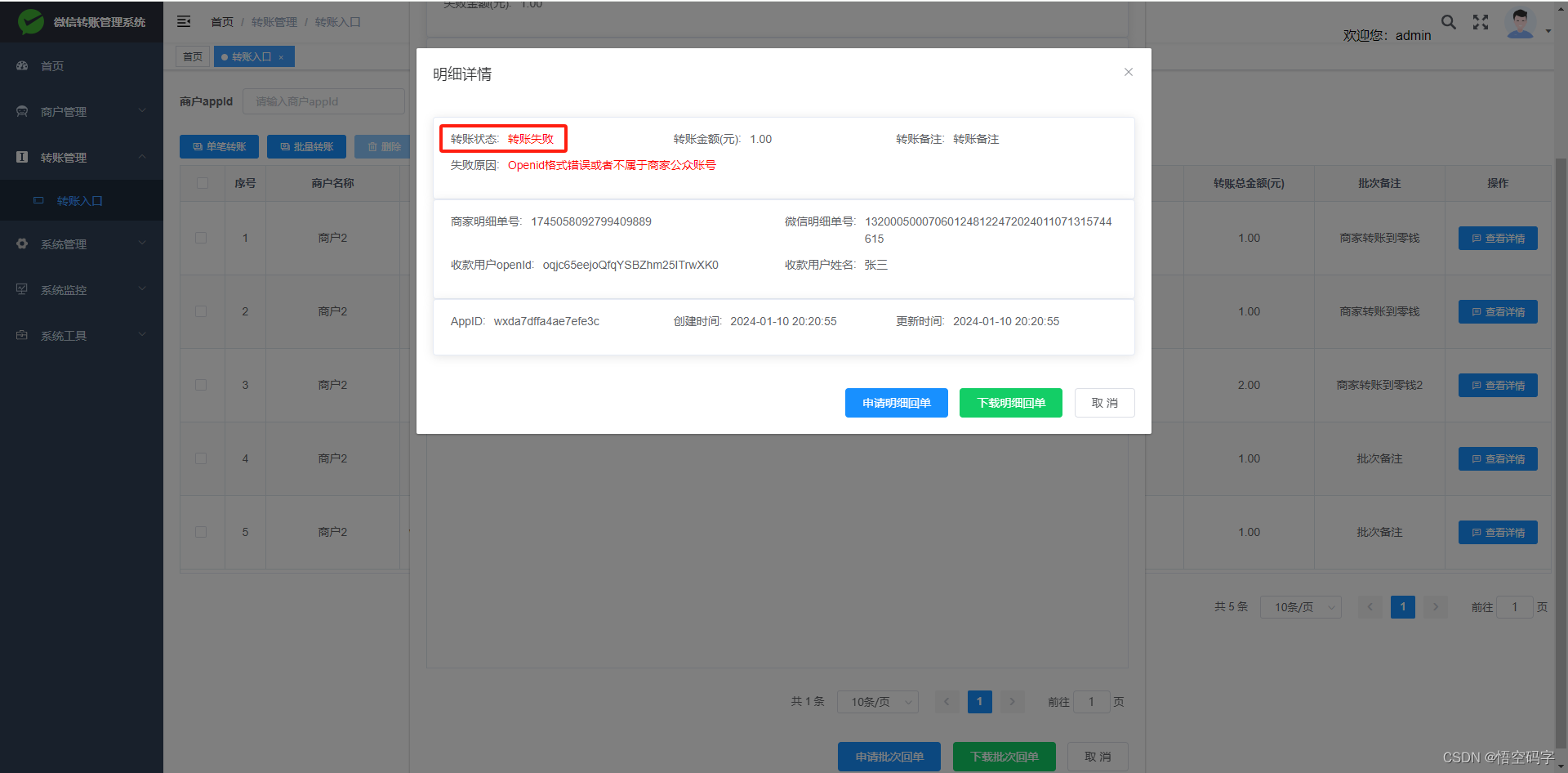
Task: Check the row 4 checkbox
Action: click(x=201, y=458)
